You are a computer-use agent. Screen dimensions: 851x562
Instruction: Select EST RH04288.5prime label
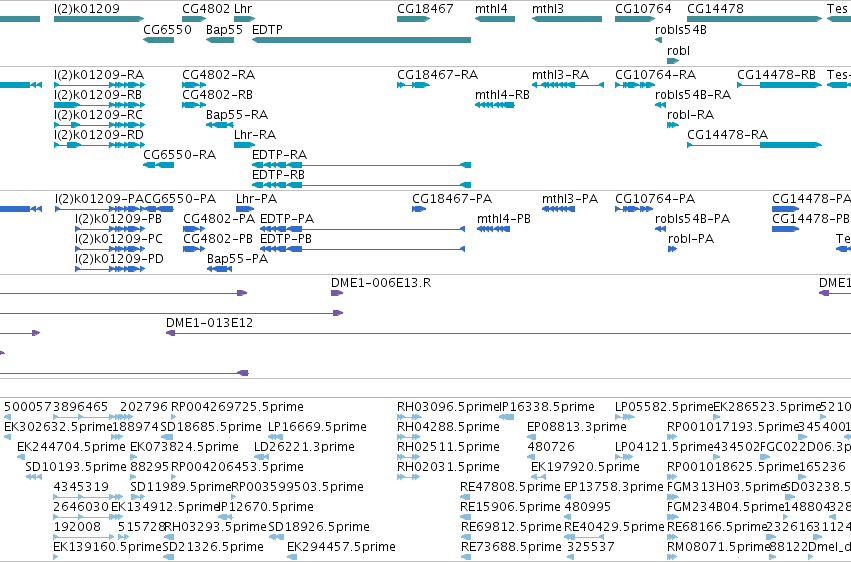pos(448,427)
